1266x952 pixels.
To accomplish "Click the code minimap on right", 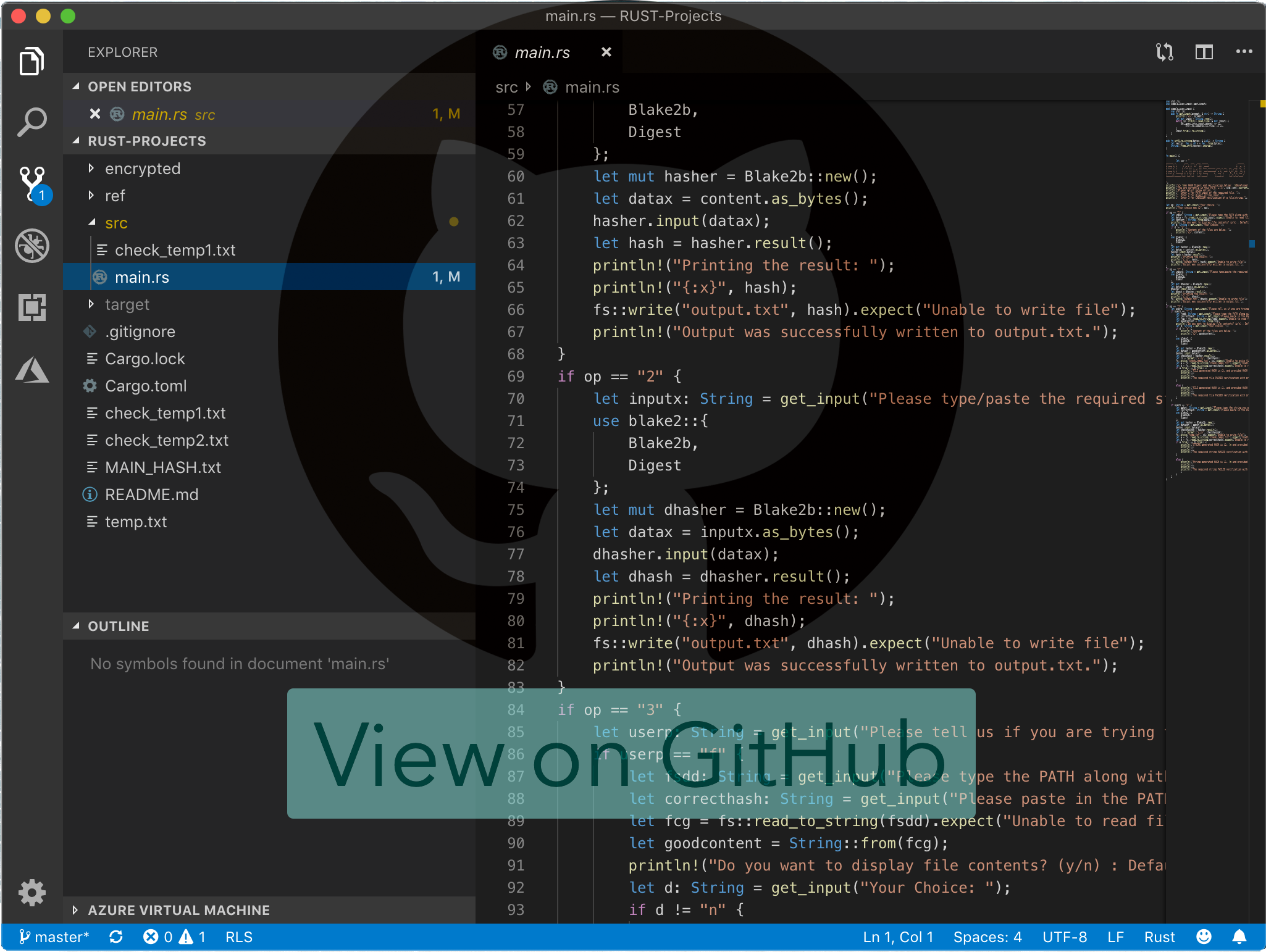I will (x=1207, y=290).
